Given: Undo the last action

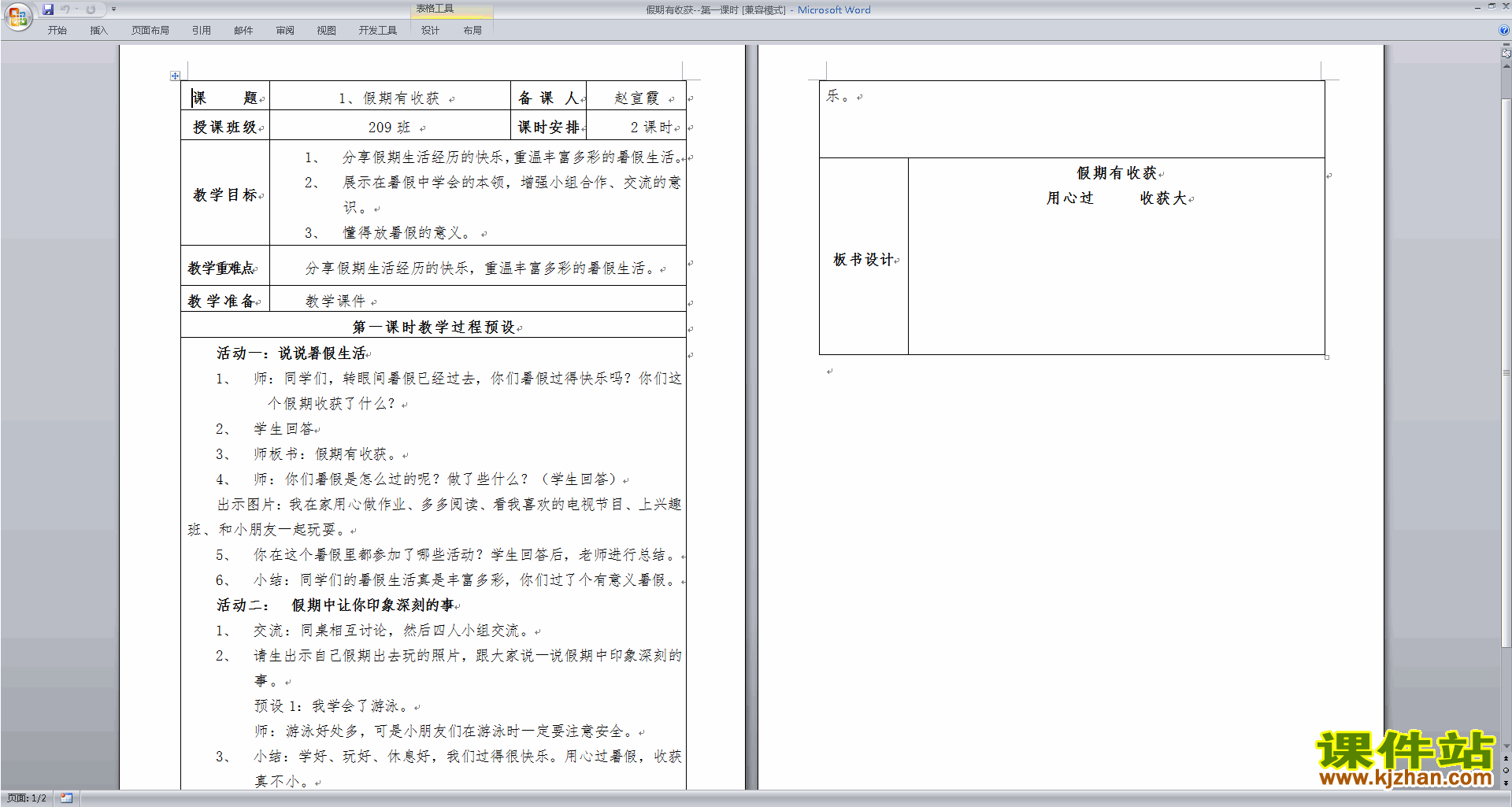Looking at the screenshot, I should [65, 9].
